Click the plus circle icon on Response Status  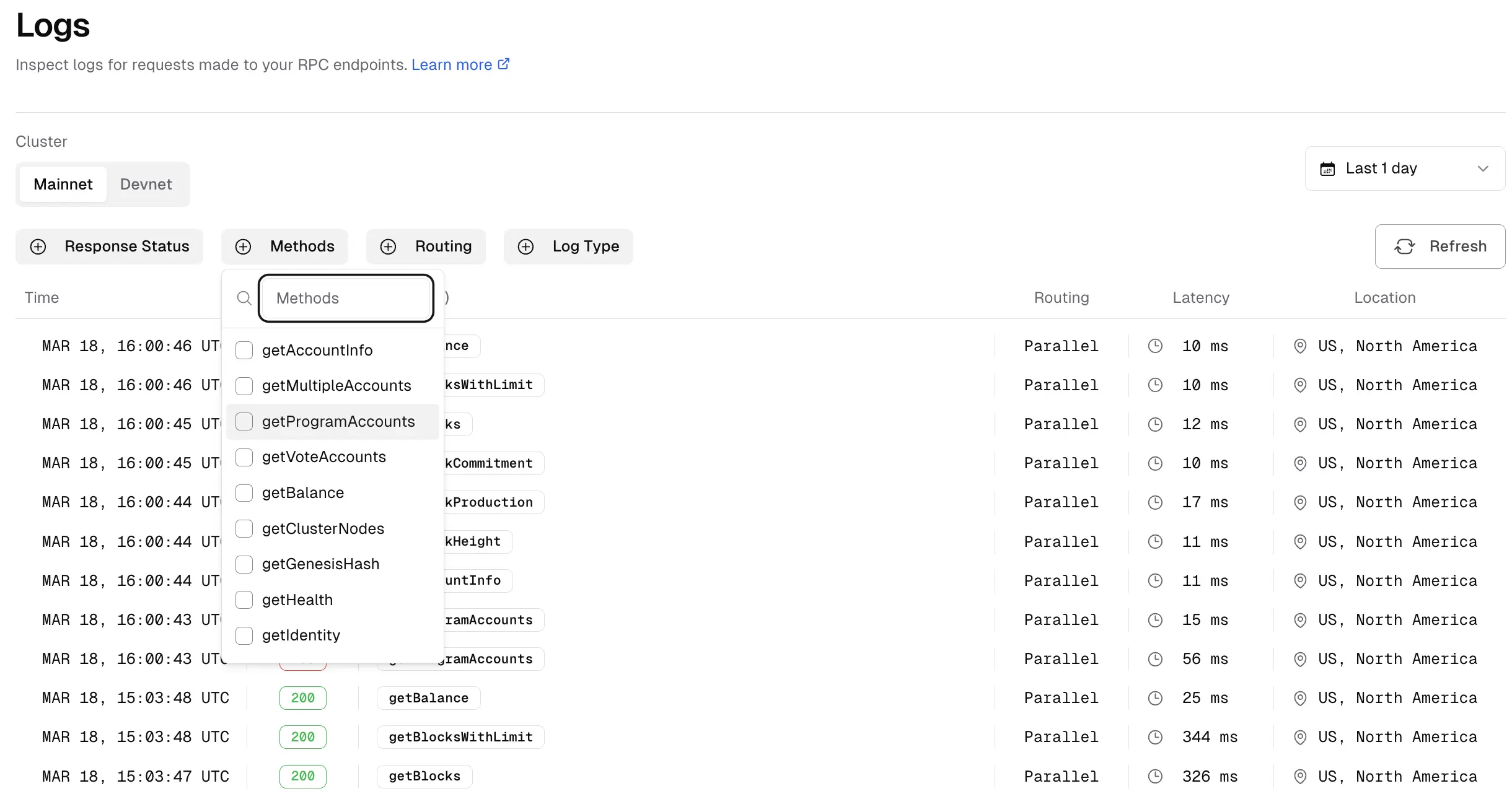[38, 247]
